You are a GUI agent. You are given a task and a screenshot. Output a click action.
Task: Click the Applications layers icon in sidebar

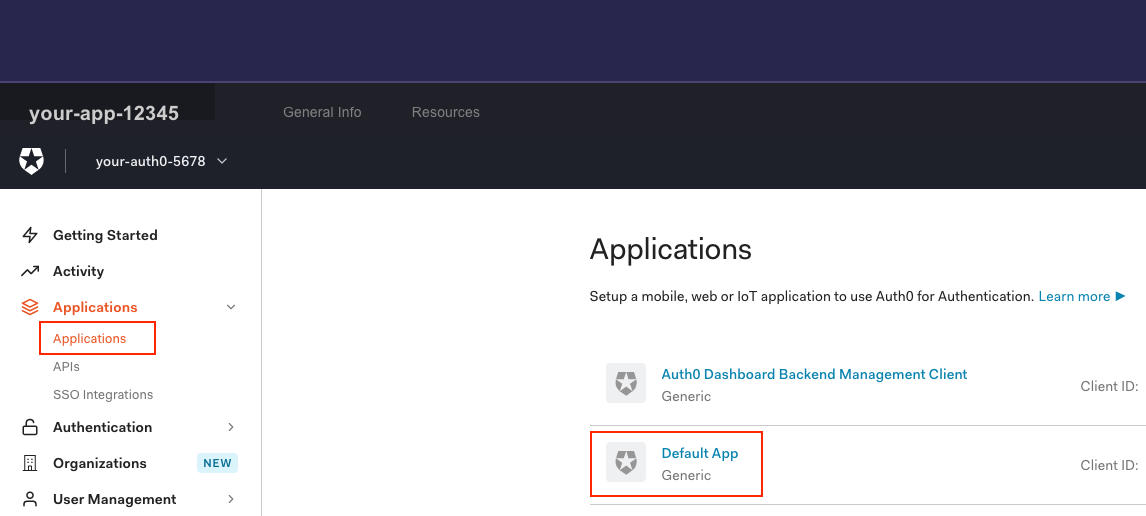(30, 307)
